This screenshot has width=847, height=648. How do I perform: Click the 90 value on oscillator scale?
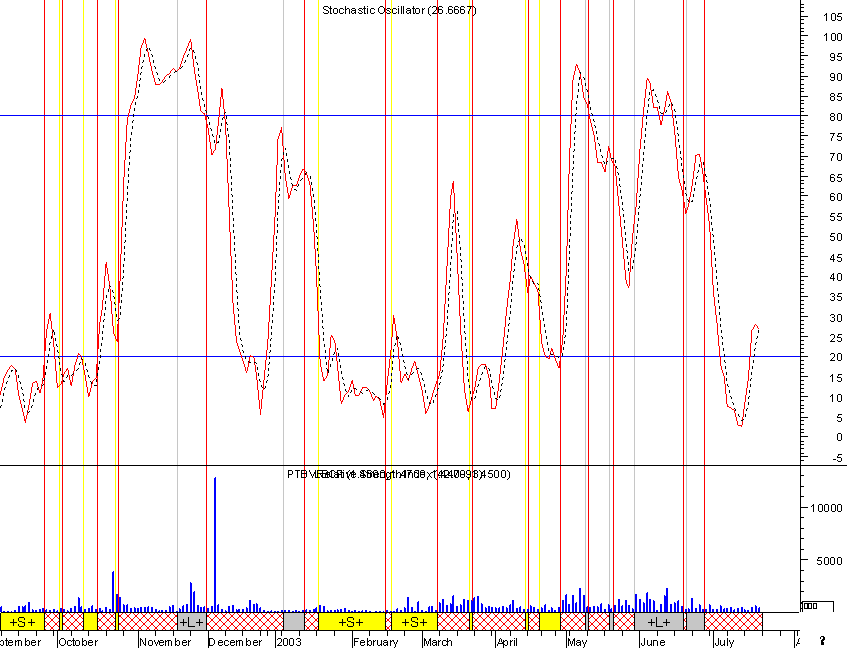[x=836, y=77]
